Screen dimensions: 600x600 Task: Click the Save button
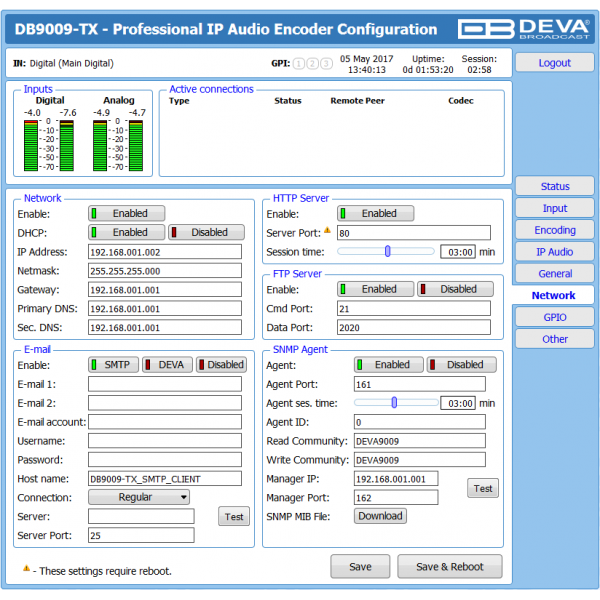pyautogui.click(x=360, y=566)
